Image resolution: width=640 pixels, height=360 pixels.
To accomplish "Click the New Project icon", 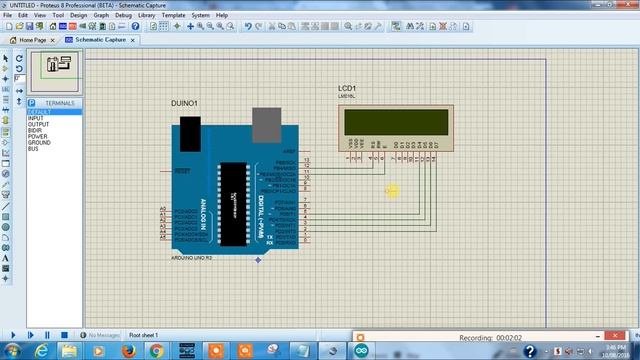I will (x=9, y=27).
